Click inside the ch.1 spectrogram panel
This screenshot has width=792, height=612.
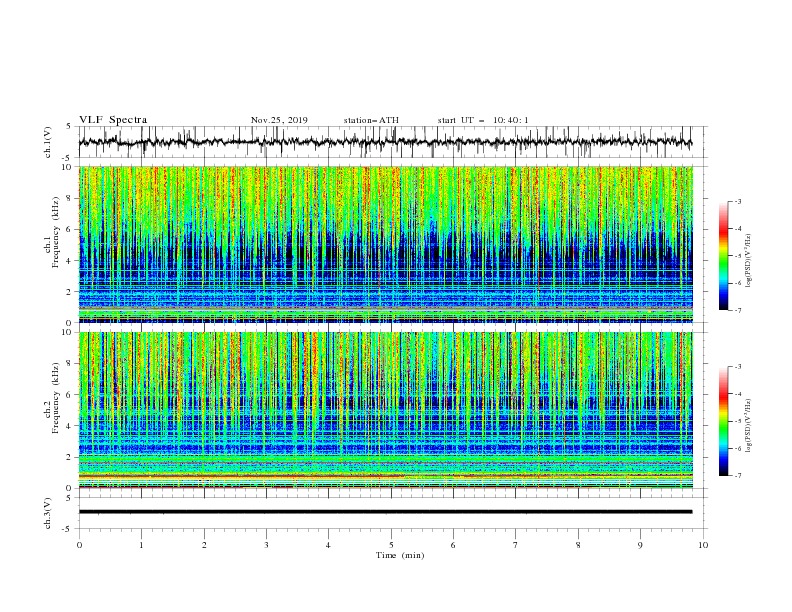tap(385, 244)
